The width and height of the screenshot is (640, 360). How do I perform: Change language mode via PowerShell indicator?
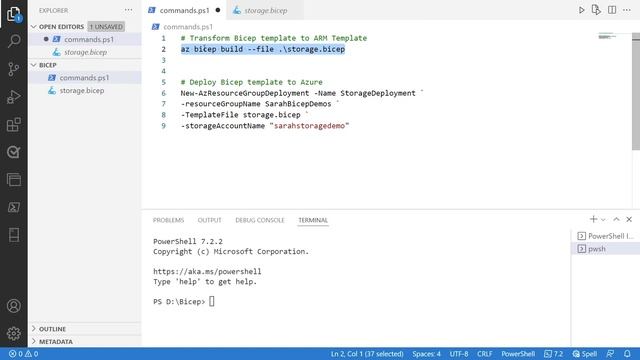[x=518, y=354]
